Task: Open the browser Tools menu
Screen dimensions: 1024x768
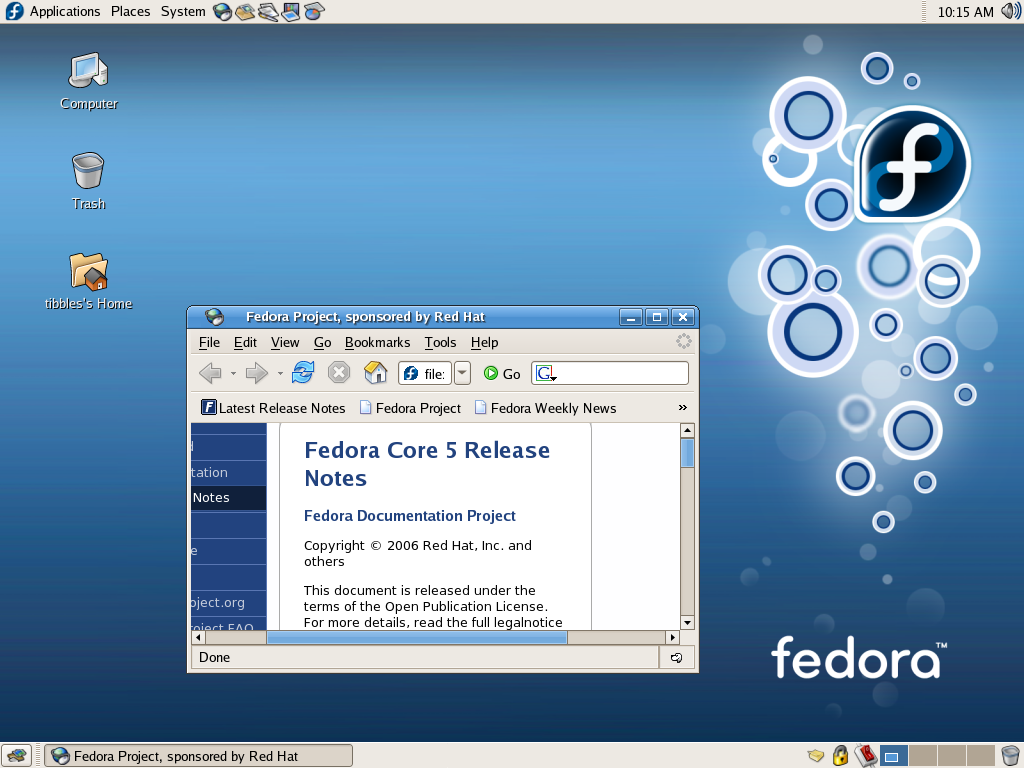Action: [x=440, y=342]
